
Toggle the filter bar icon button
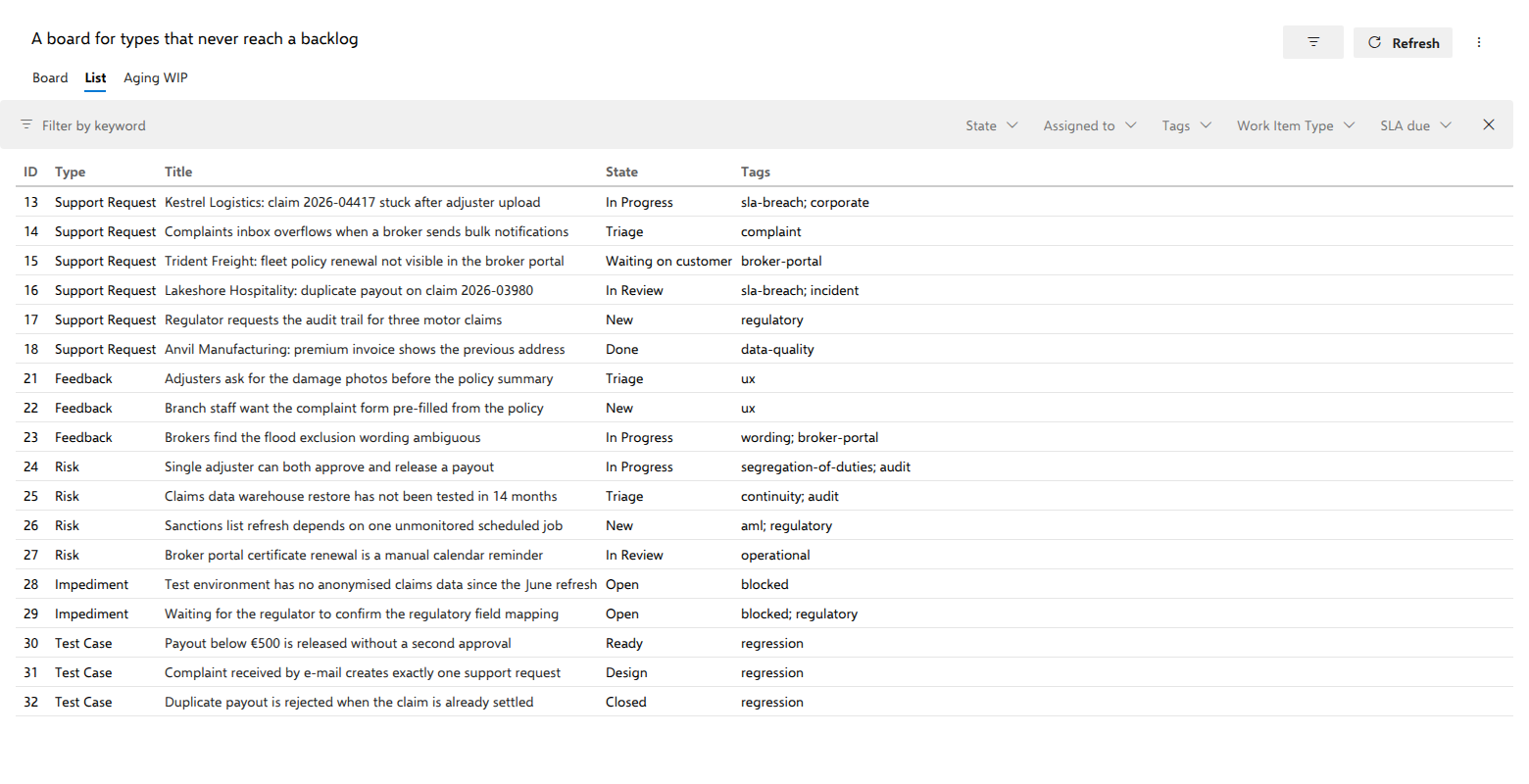click(1312, 42)
